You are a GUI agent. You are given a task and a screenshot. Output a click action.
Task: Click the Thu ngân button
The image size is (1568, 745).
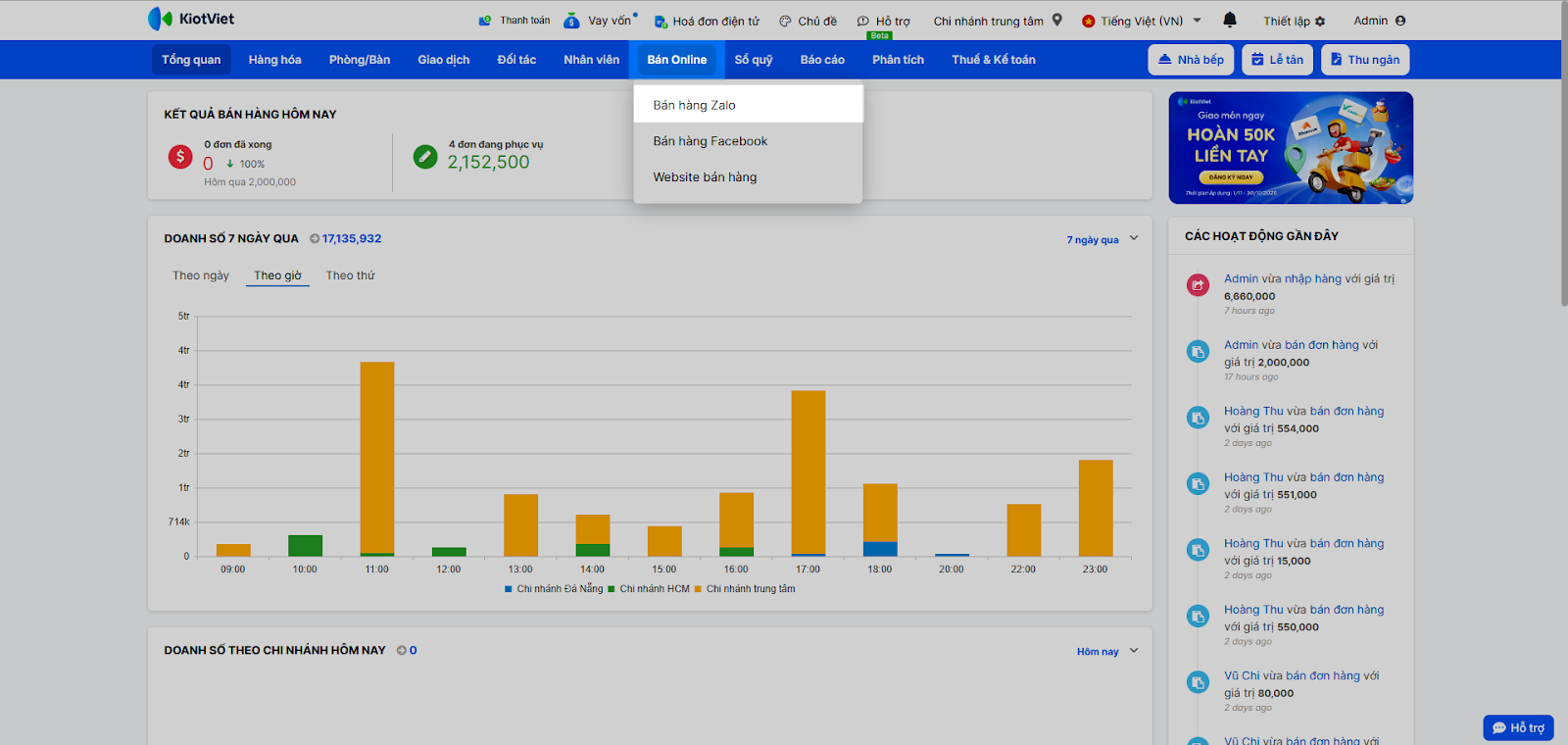coord(1364,60)
